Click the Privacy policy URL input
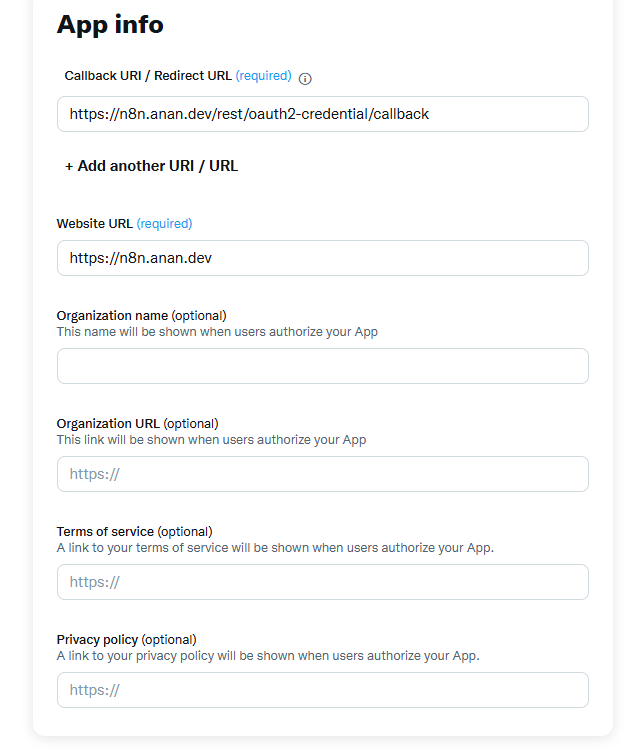634x753 pixels. (x=322, y=690)
